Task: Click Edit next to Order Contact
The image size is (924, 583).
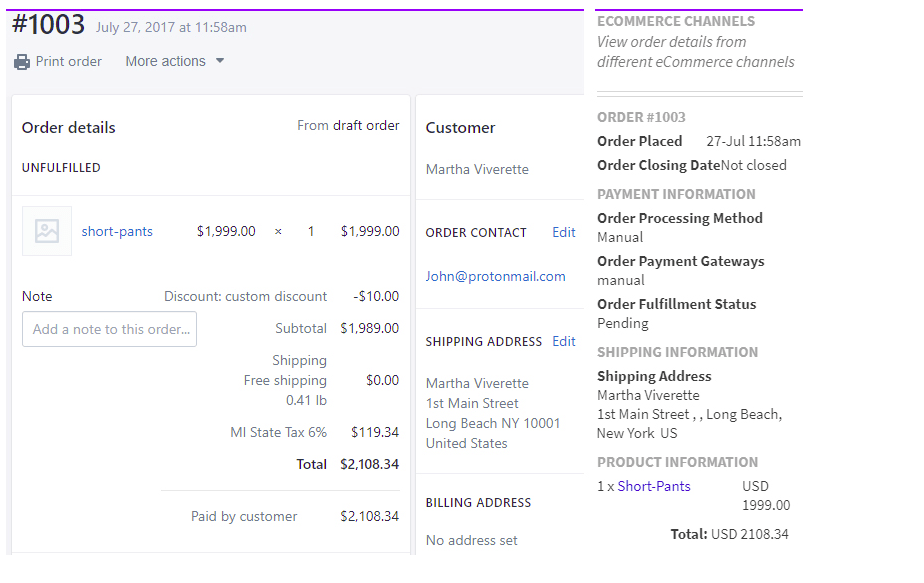Action: [x=563, y=232]
